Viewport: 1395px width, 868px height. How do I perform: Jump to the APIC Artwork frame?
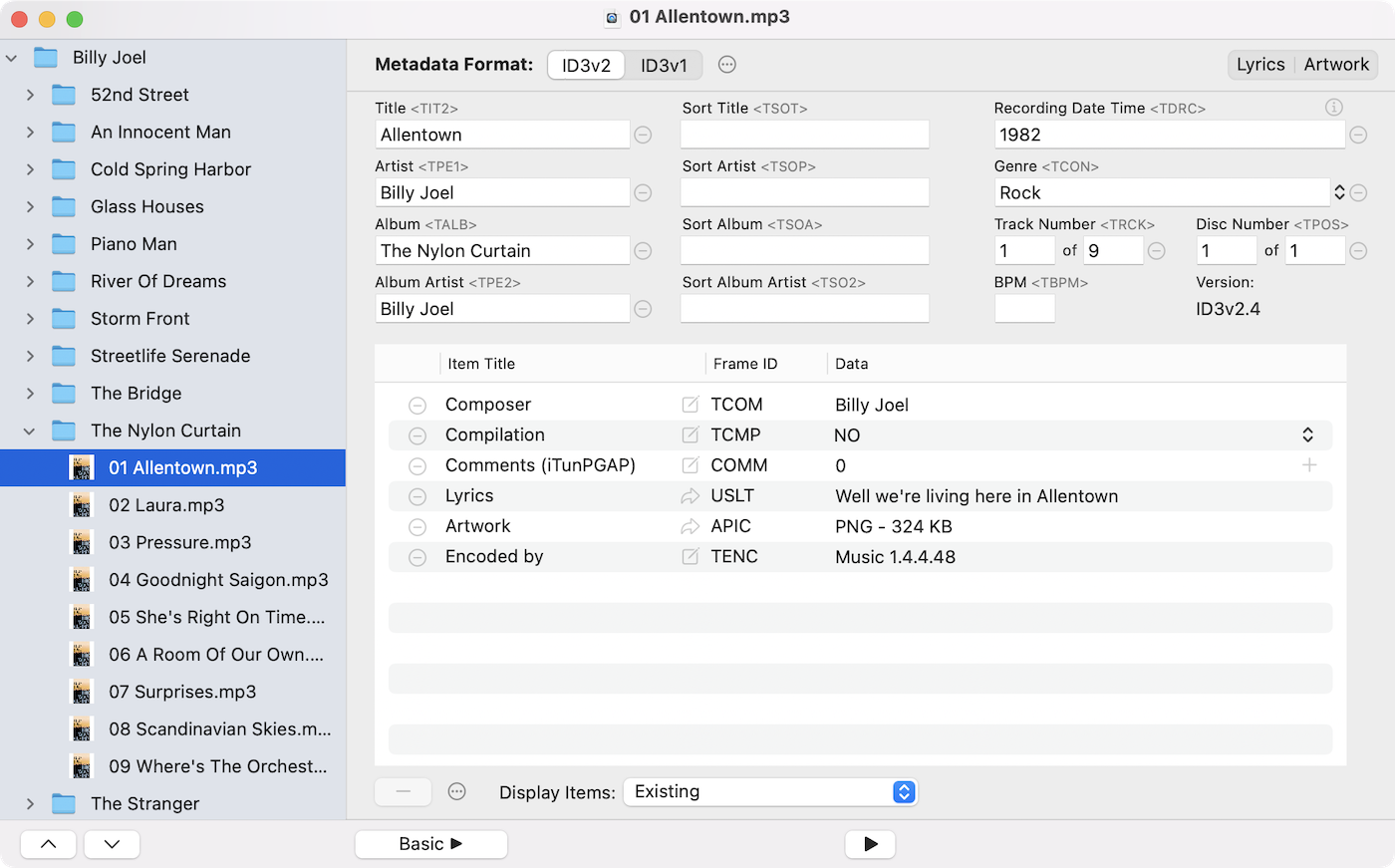[690, 526]
